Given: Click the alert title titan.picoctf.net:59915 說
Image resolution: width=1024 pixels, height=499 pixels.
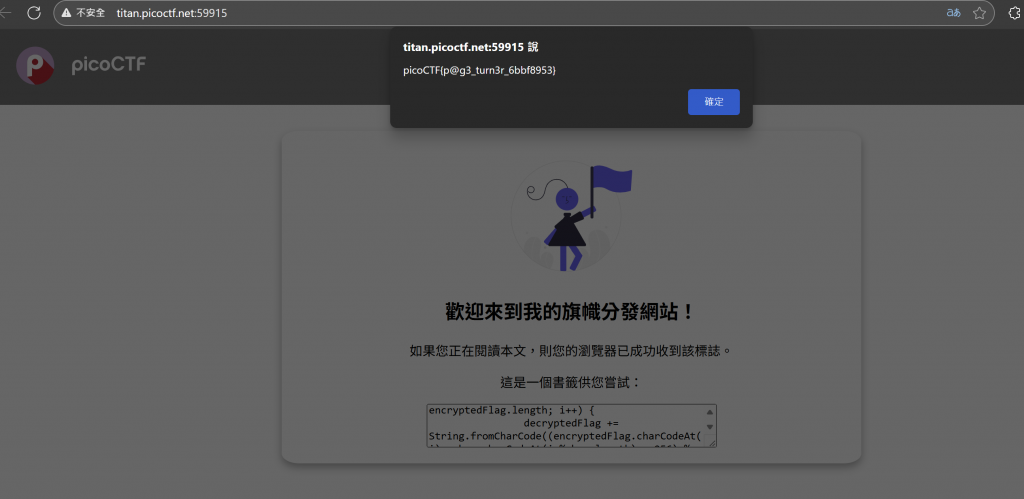Looking at the screenshot, I should pyautogui.click(x=471, y=48).
